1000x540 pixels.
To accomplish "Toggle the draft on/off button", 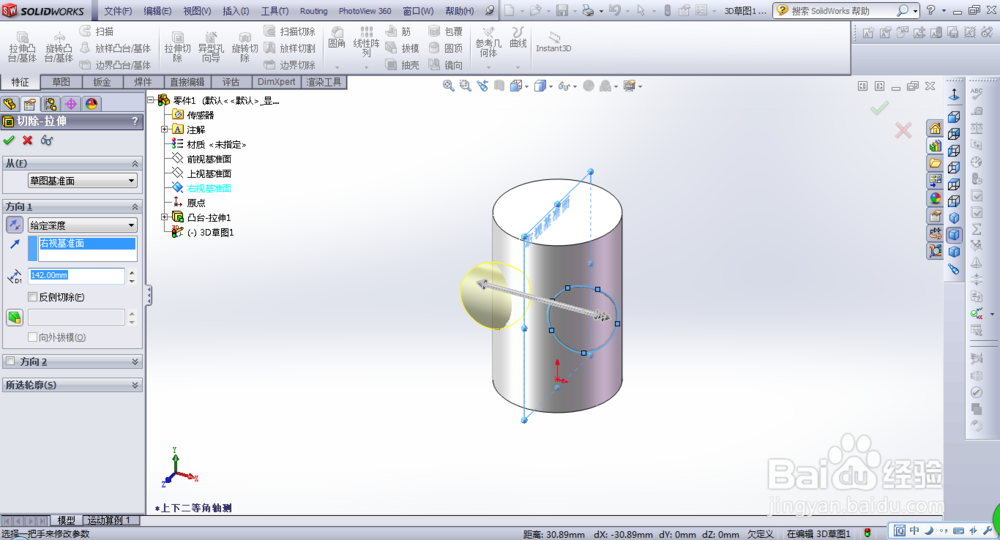I will 14,317.
